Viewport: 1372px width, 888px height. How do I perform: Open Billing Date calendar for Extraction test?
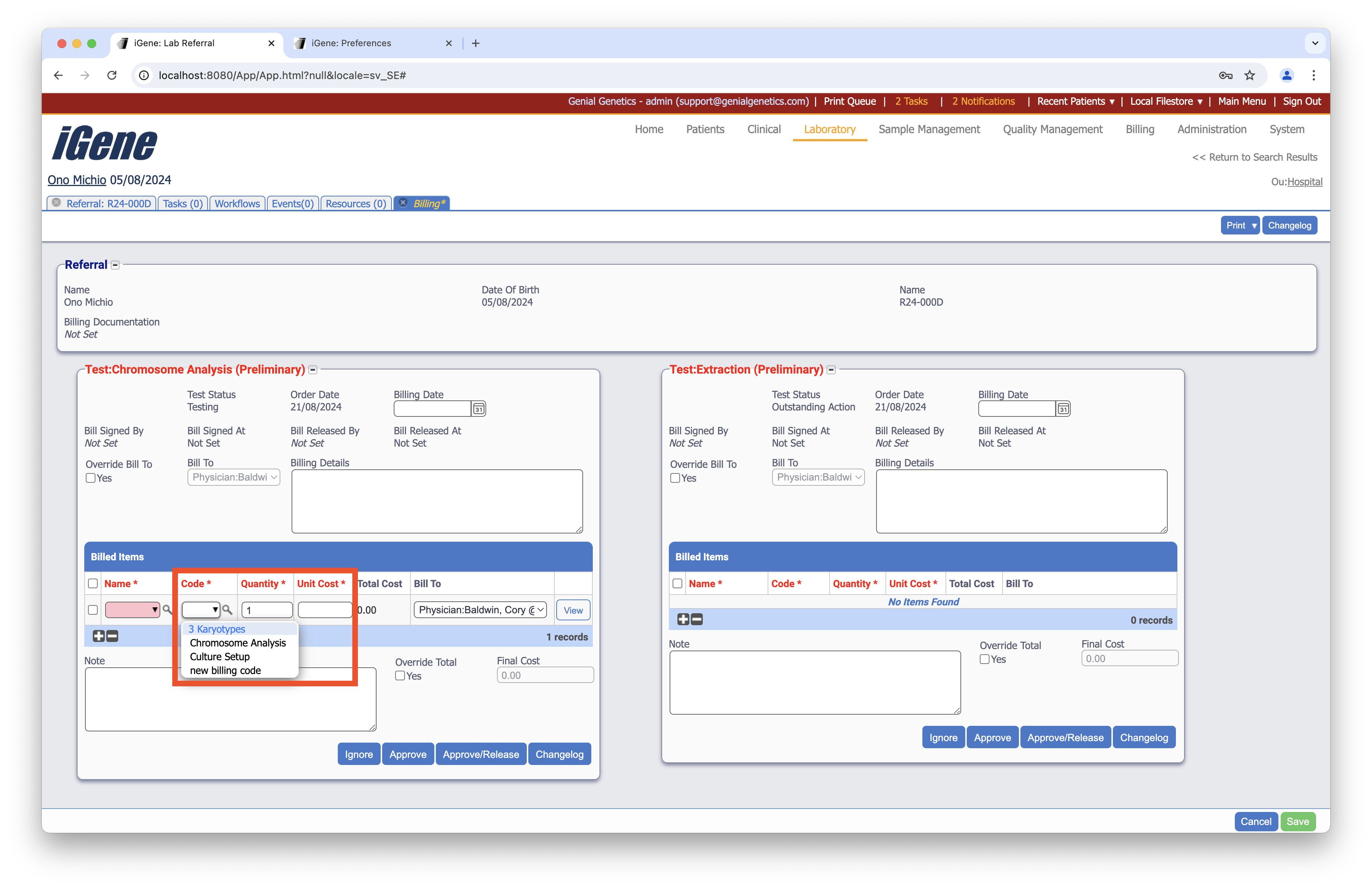tap(1063, 409)
